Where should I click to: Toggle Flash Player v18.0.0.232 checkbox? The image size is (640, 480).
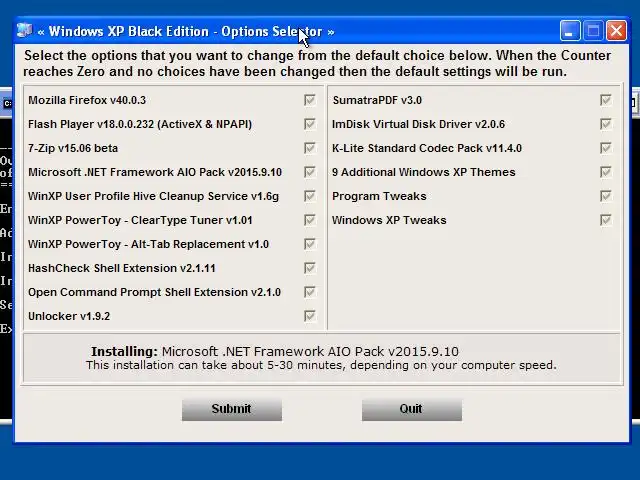click(310, 124)
